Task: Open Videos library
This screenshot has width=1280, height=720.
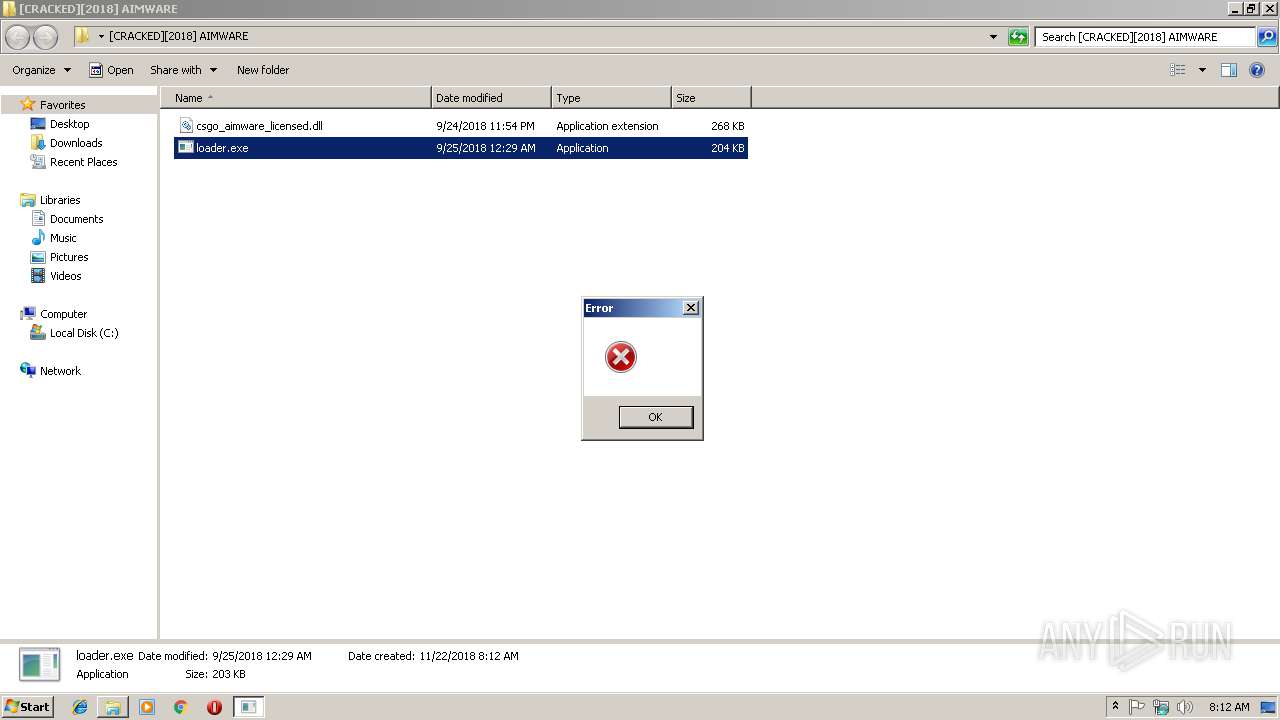Action: [65, 276]
